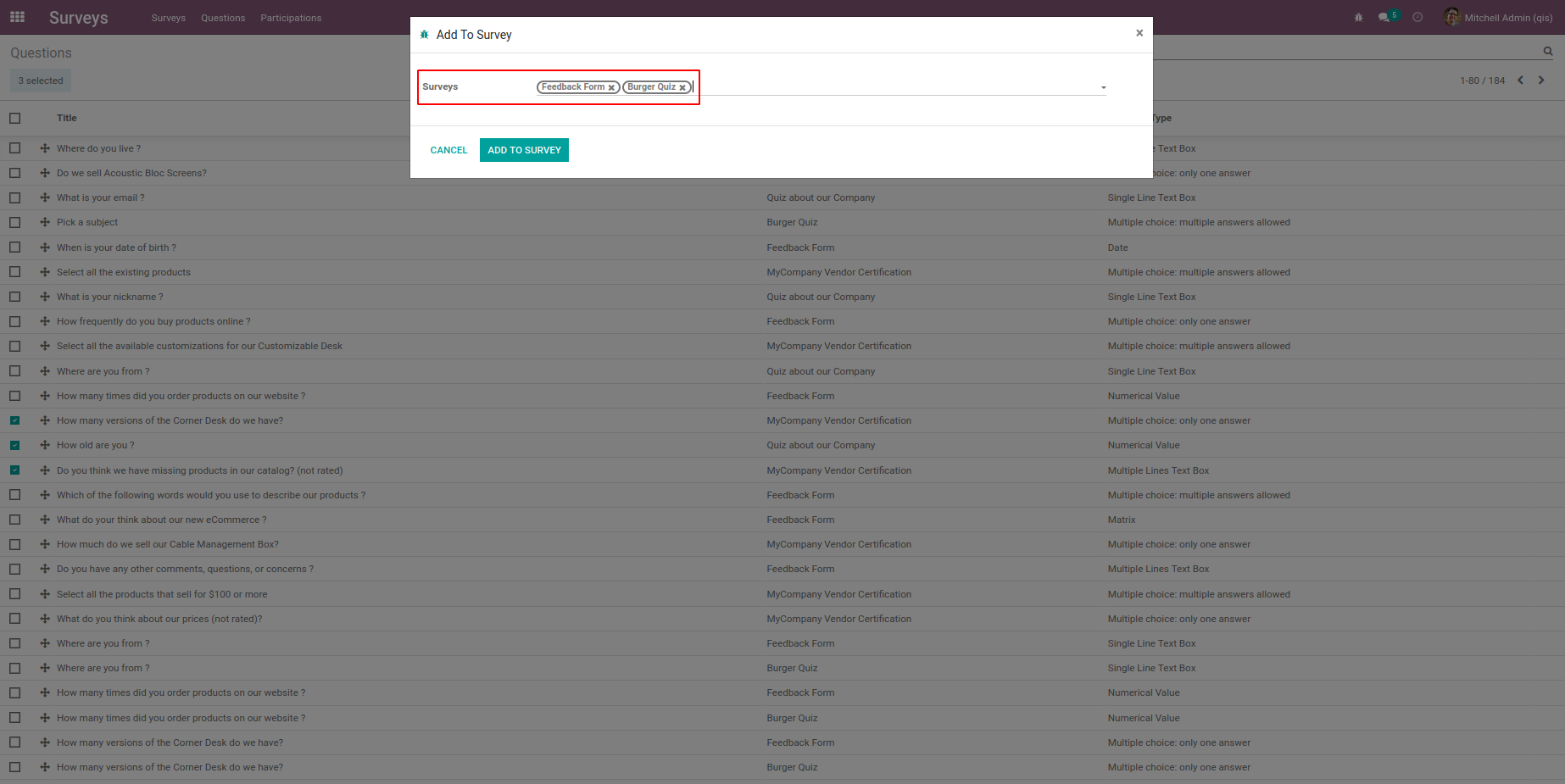Click drag handle for 'When is your date of birth ?'

coord(45,247)
